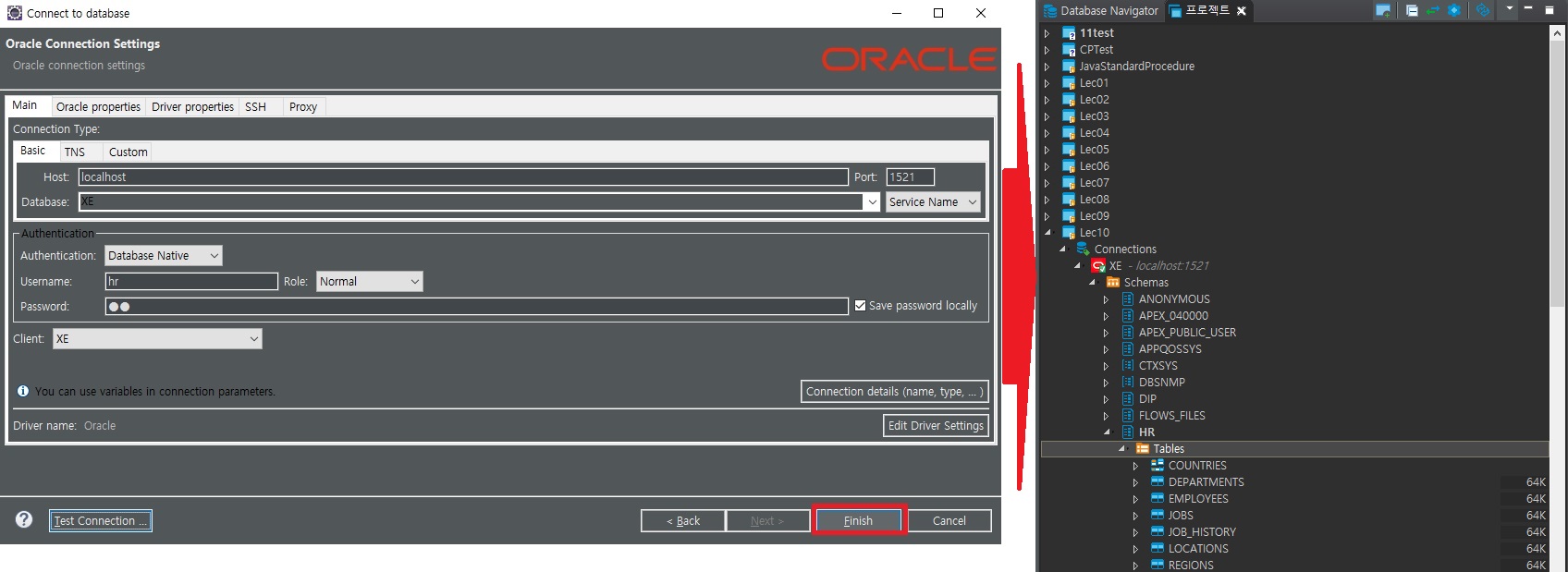Click the create project icon in navigator toolbar
This screenshot has height=572, width=1568.
pos(1383,11)
